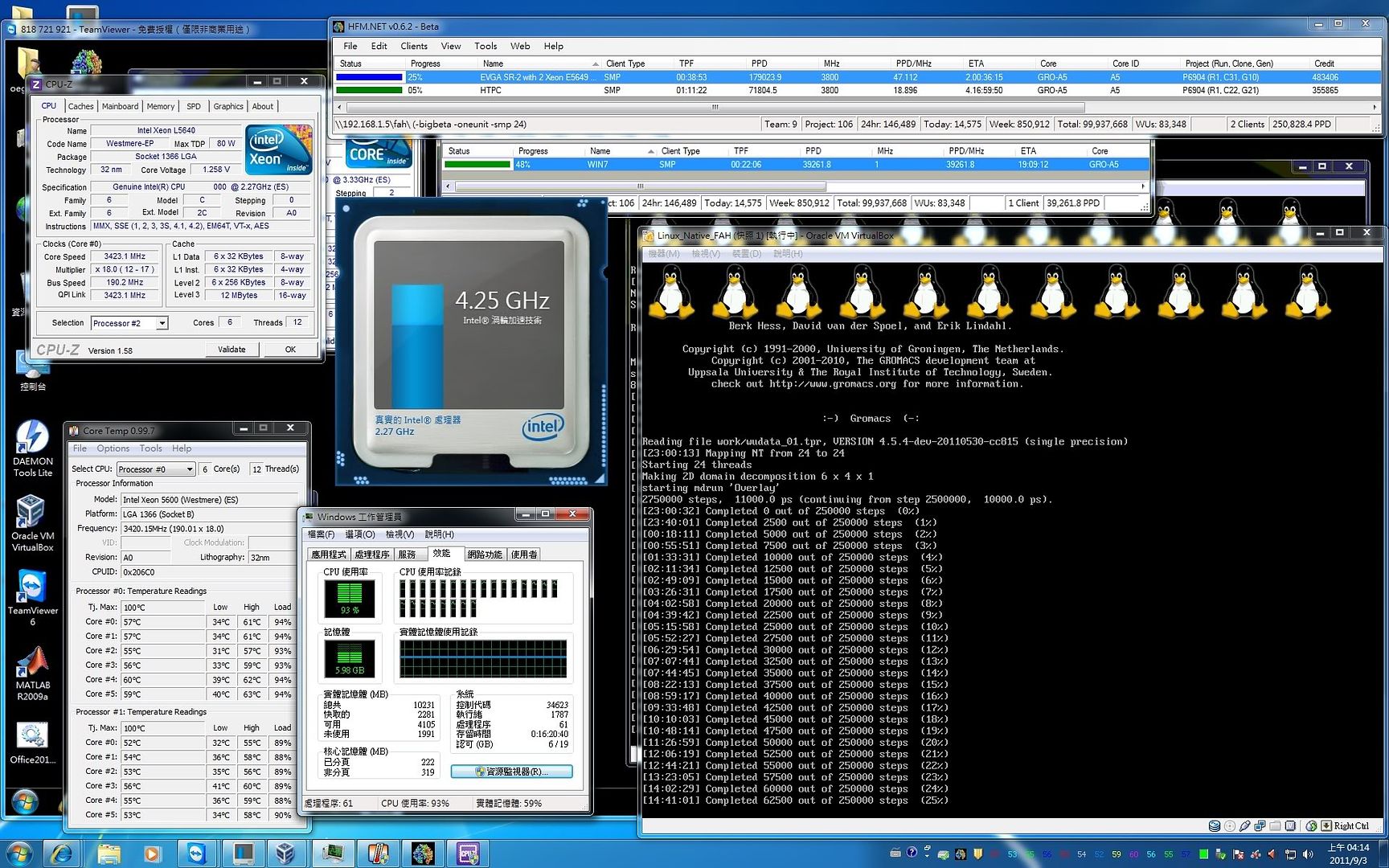Open Task Manager 應用程式 tab
The image size is (1389, 868).
tap(329, 555)
